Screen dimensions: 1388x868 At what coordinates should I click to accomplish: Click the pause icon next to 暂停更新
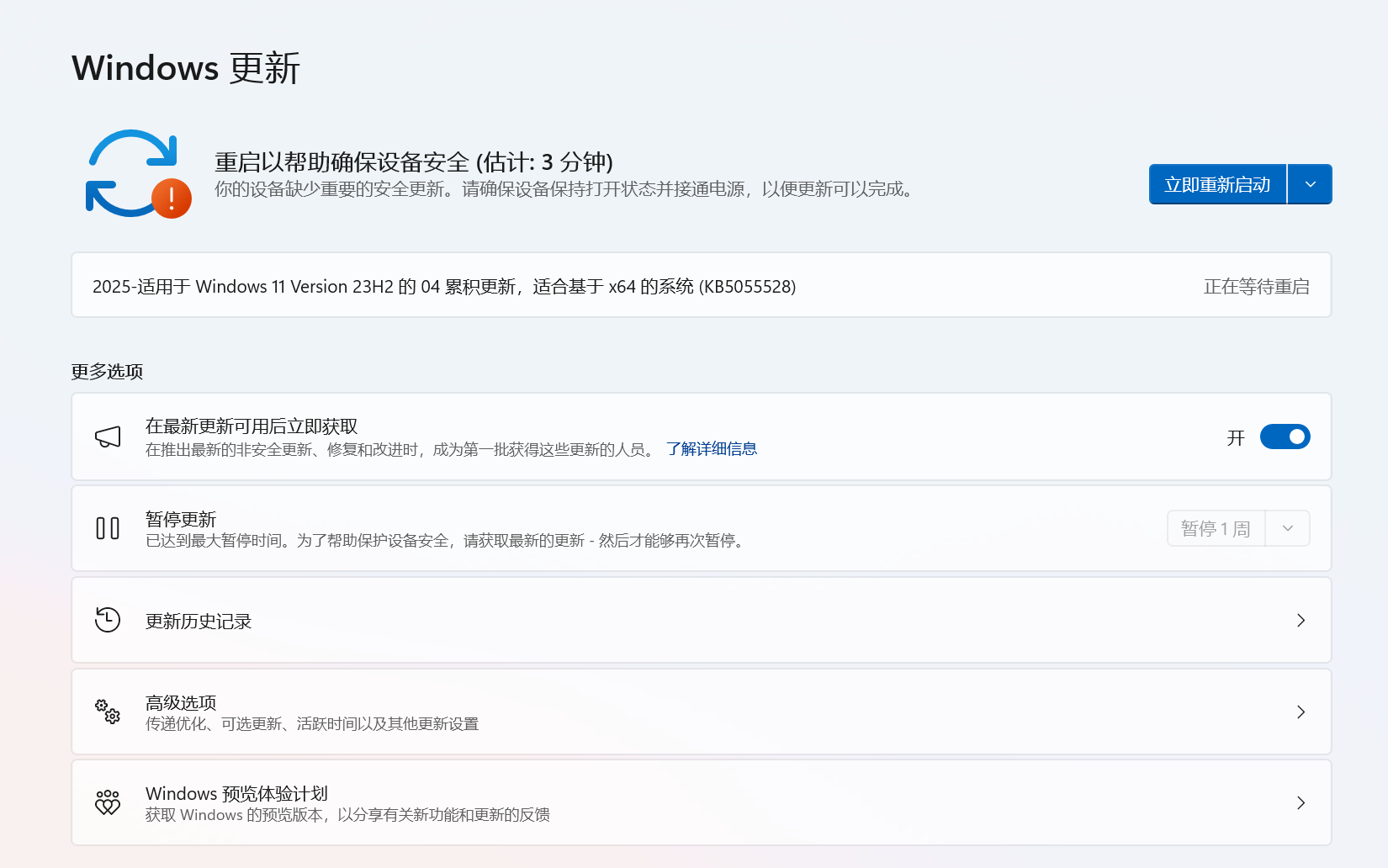pos(108,528)
